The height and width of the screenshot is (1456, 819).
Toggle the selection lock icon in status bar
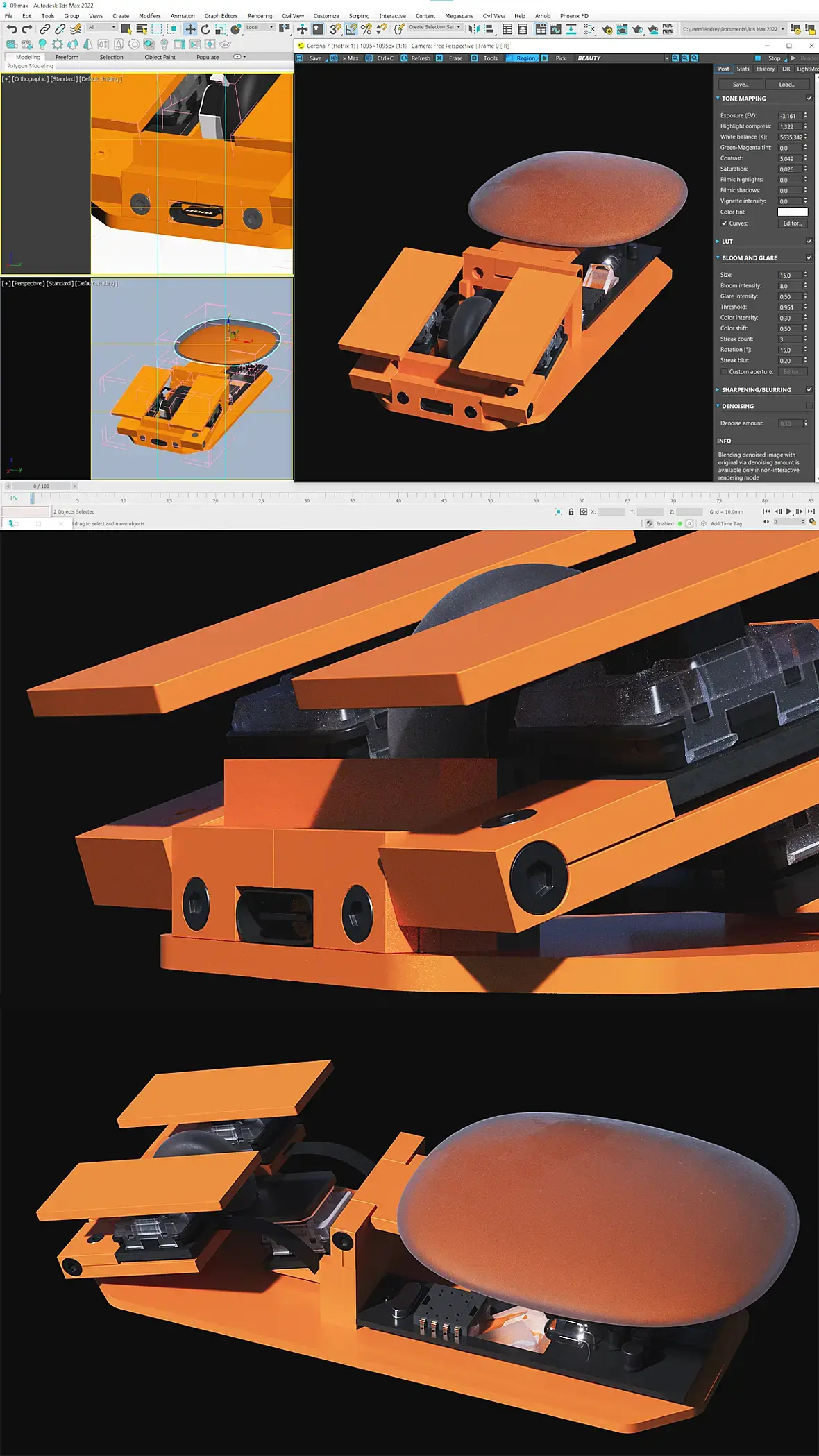tap(571, 511)
